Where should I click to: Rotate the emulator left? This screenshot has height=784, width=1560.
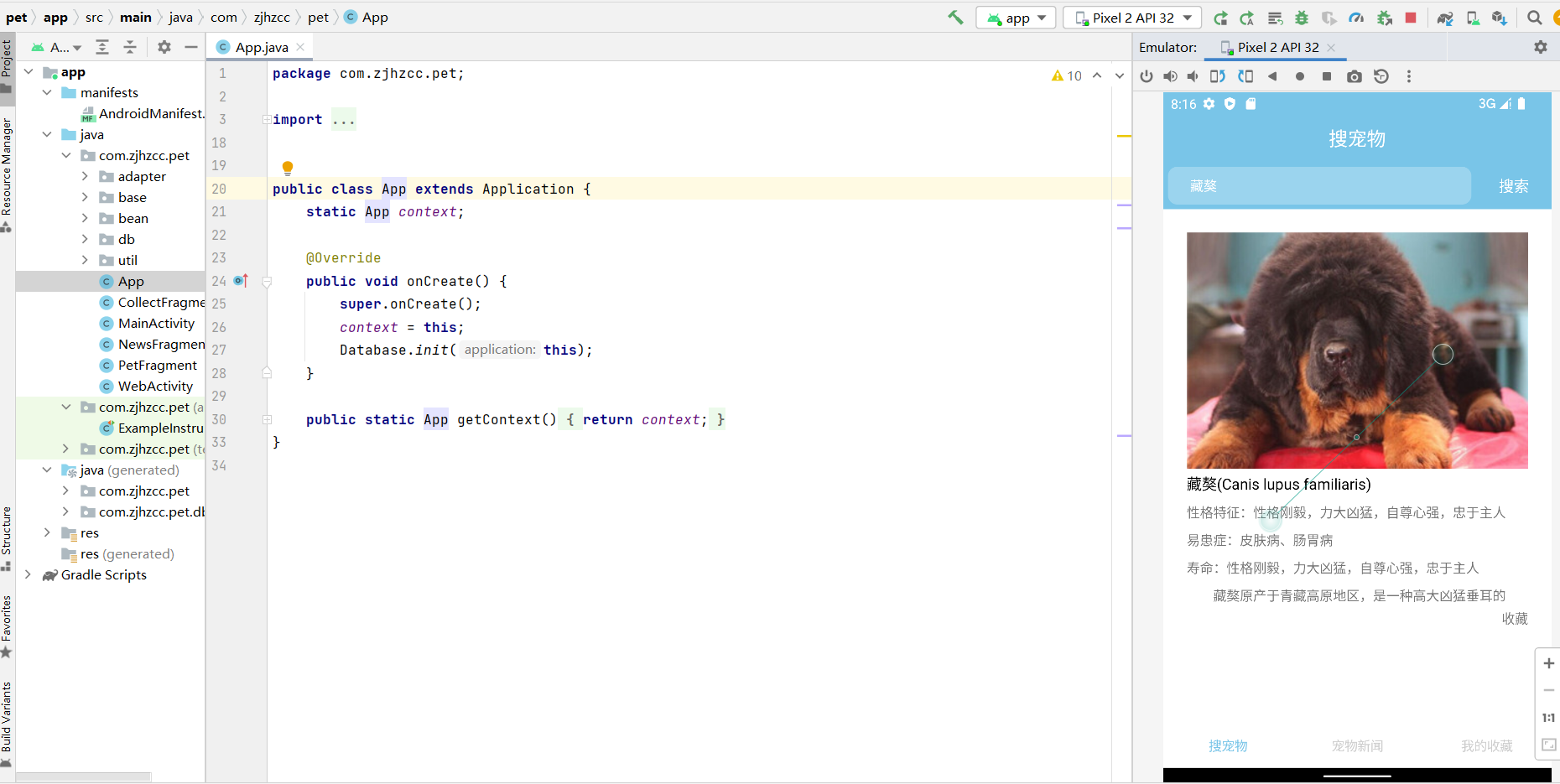point(1218,76)
